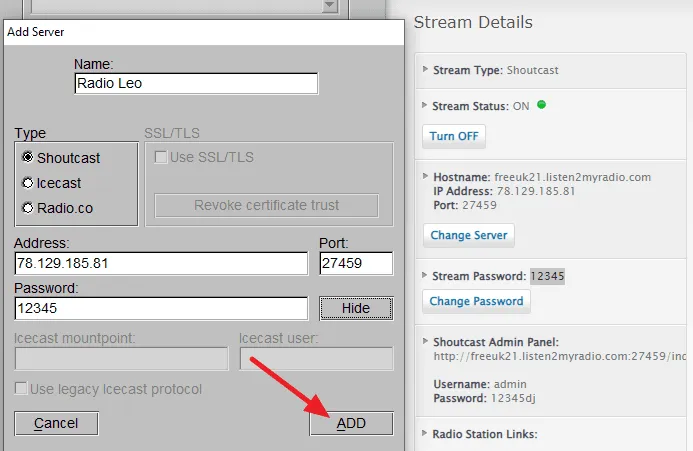Click the ADD button to save server
This screenshot has height=451, width=693.
(x=351, y=424)
